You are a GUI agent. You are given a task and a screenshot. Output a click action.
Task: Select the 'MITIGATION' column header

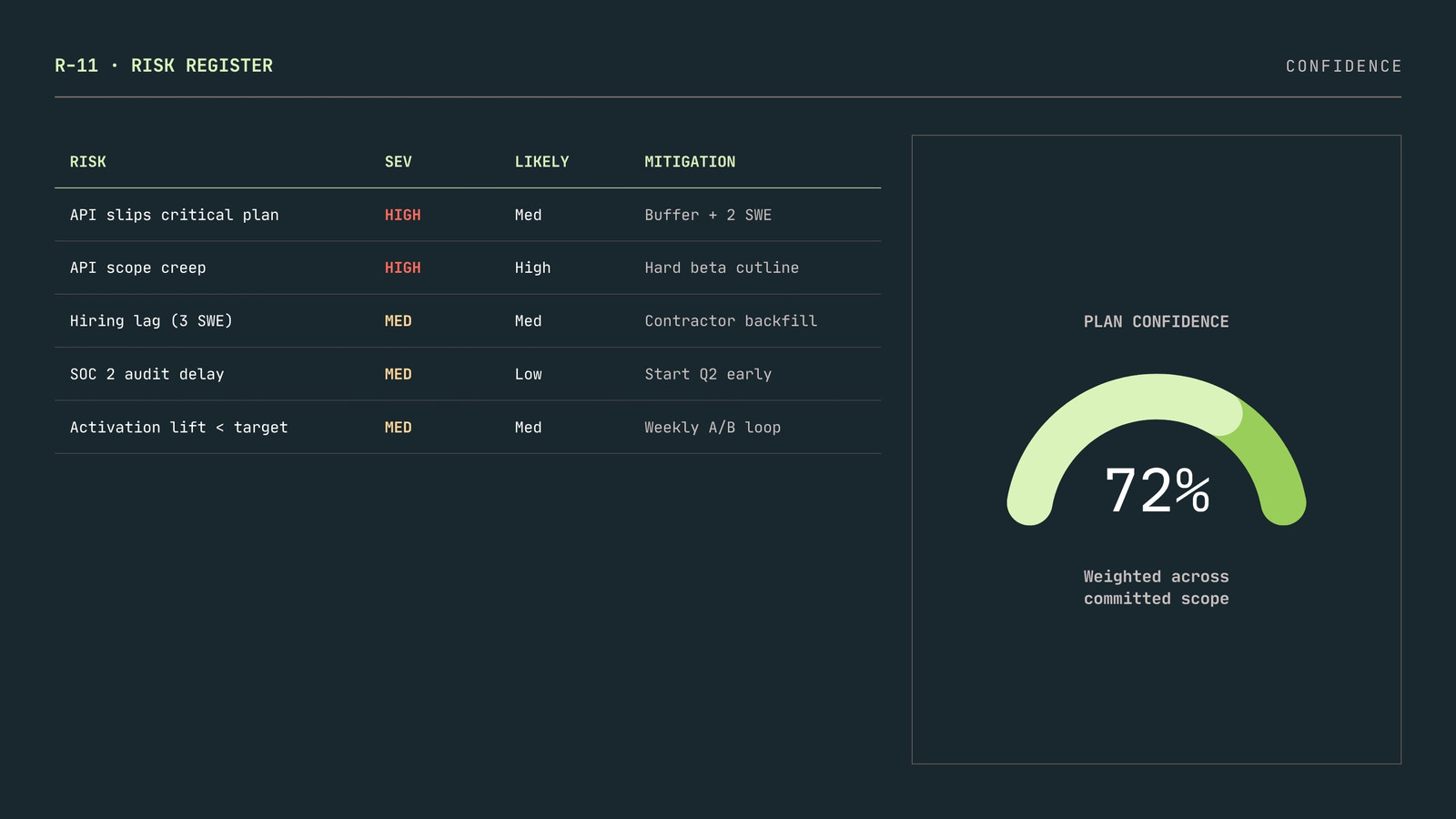pos(690,162)
